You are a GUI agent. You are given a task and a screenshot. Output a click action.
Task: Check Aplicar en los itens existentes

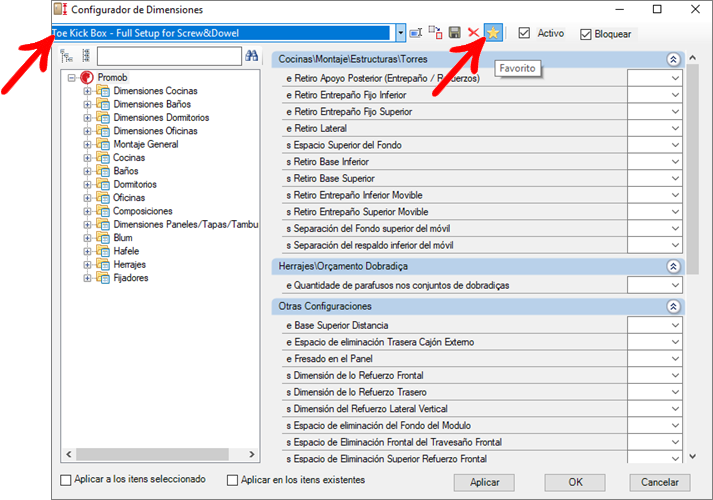233,480
